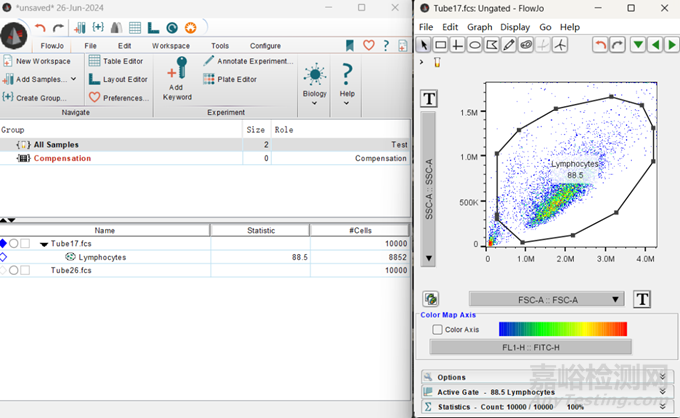Toggle first circle marker on Tube17.fcs row
The image size is (680, 418).
click(14, 243)
